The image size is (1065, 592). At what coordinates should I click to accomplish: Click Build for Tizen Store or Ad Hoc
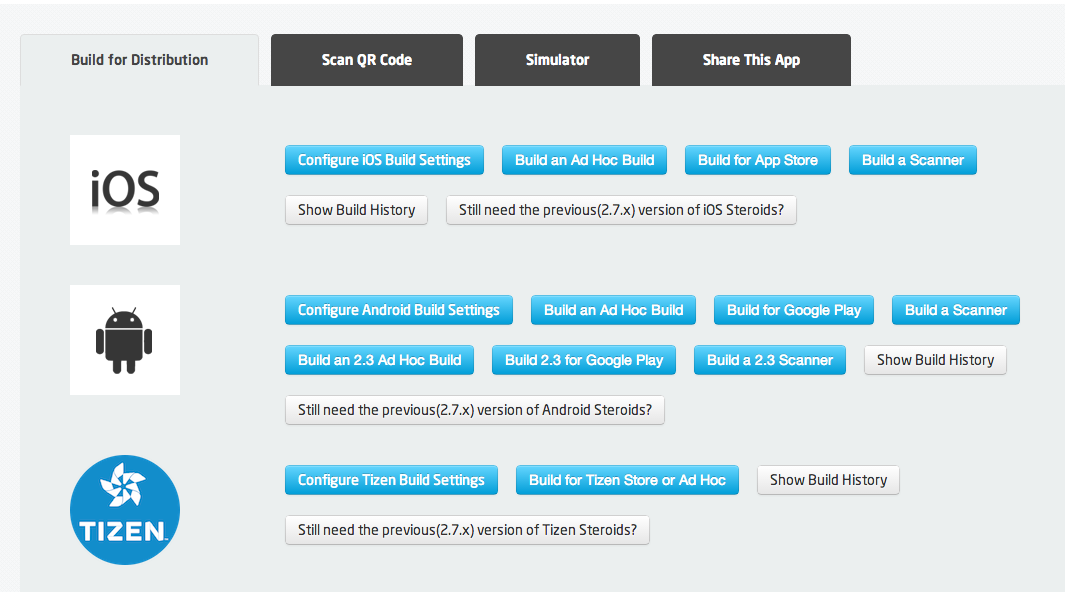pos(628,480)
